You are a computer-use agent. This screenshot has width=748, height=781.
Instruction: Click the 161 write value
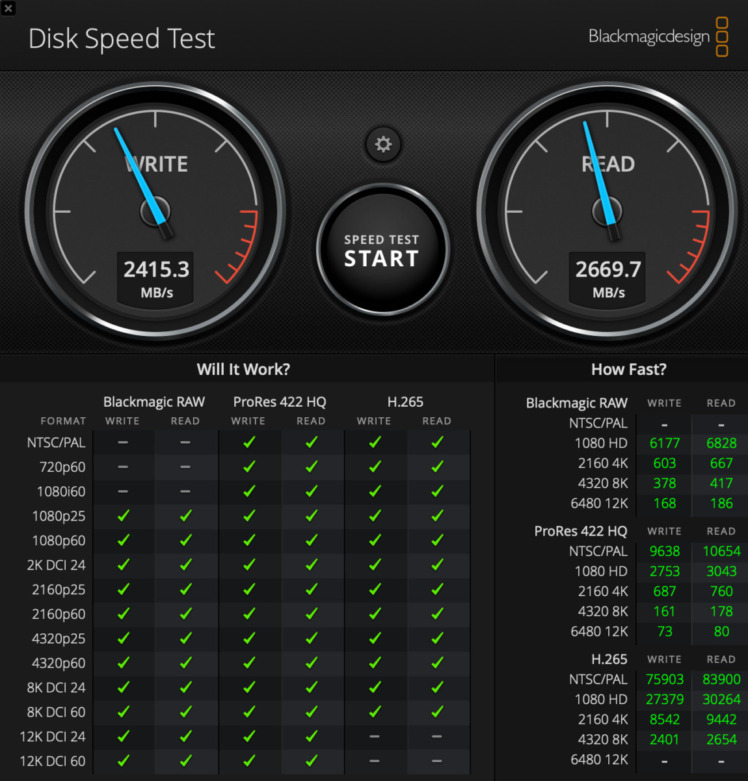[x=664, y=611]
